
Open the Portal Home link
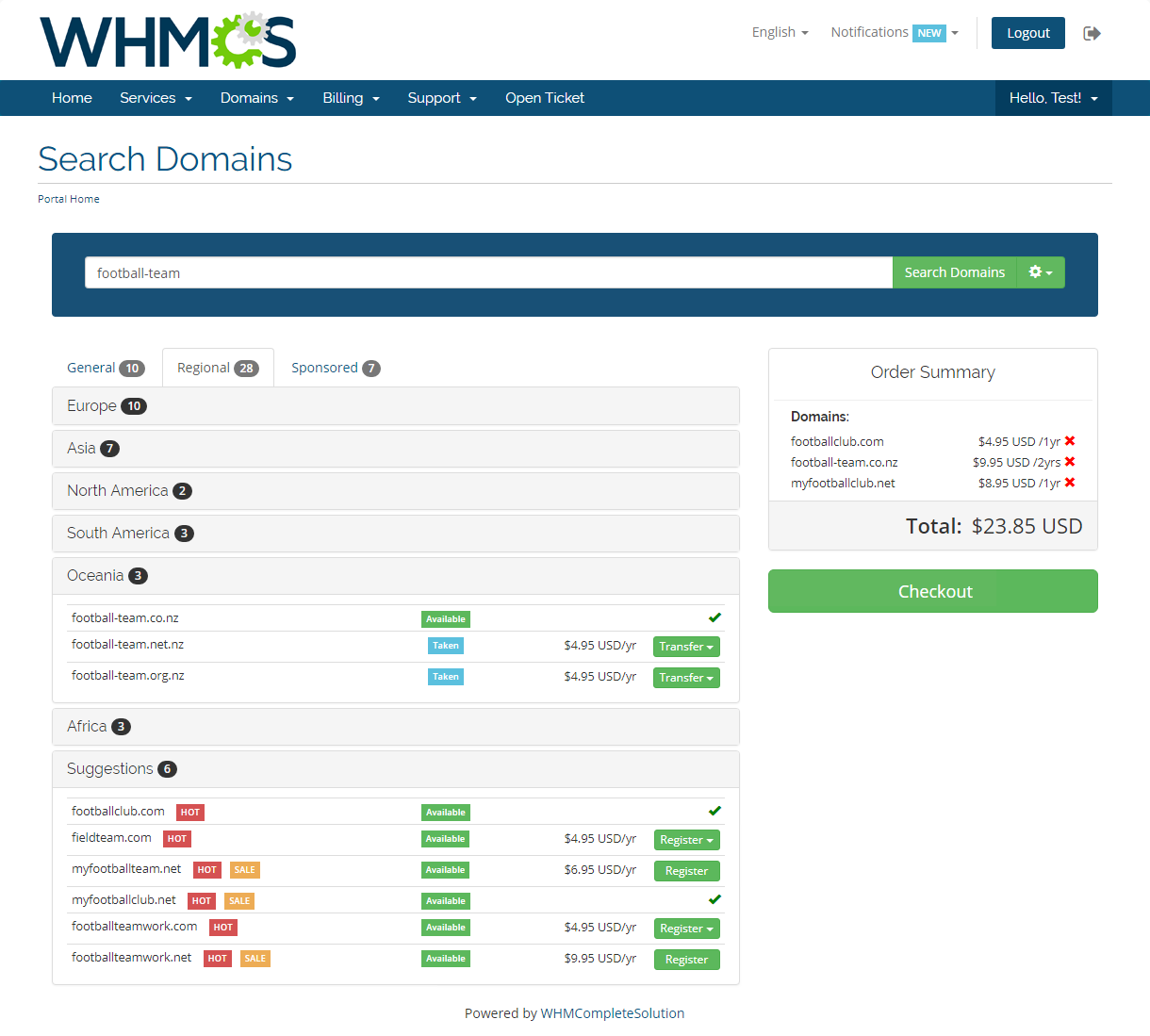(x=68, y=198)
